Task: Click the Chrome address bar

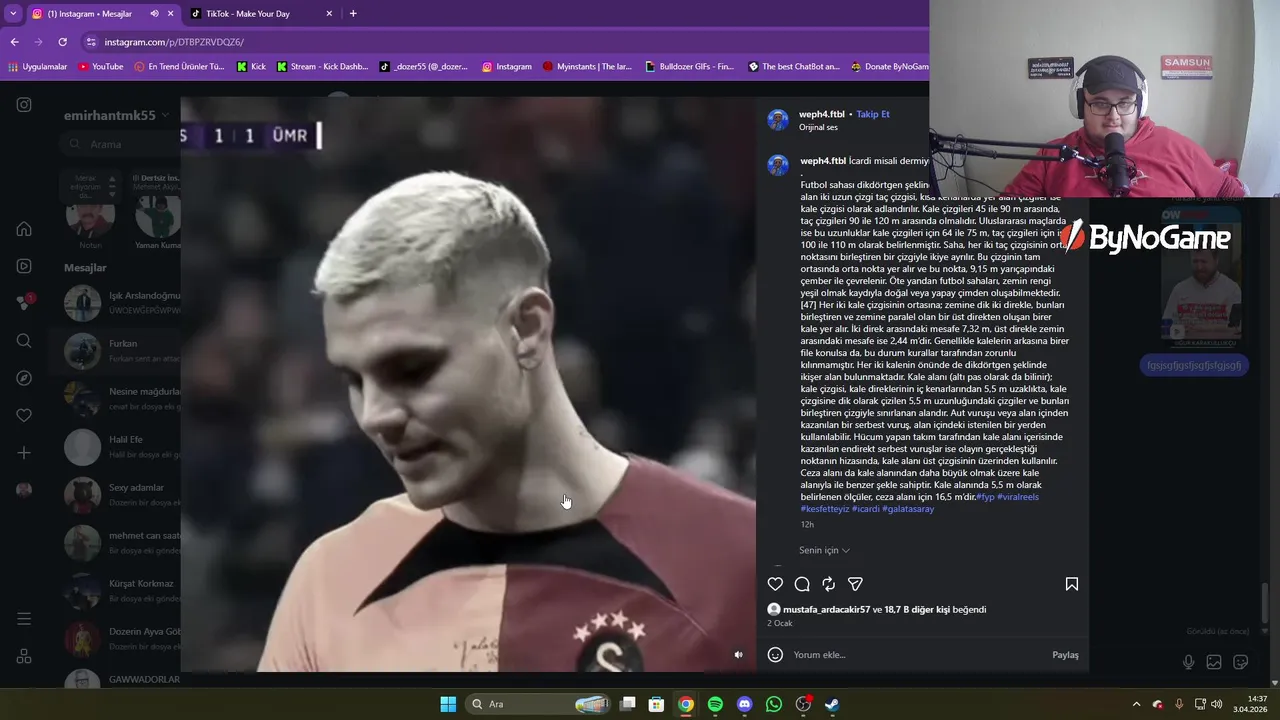Action: tap(500, 42)
